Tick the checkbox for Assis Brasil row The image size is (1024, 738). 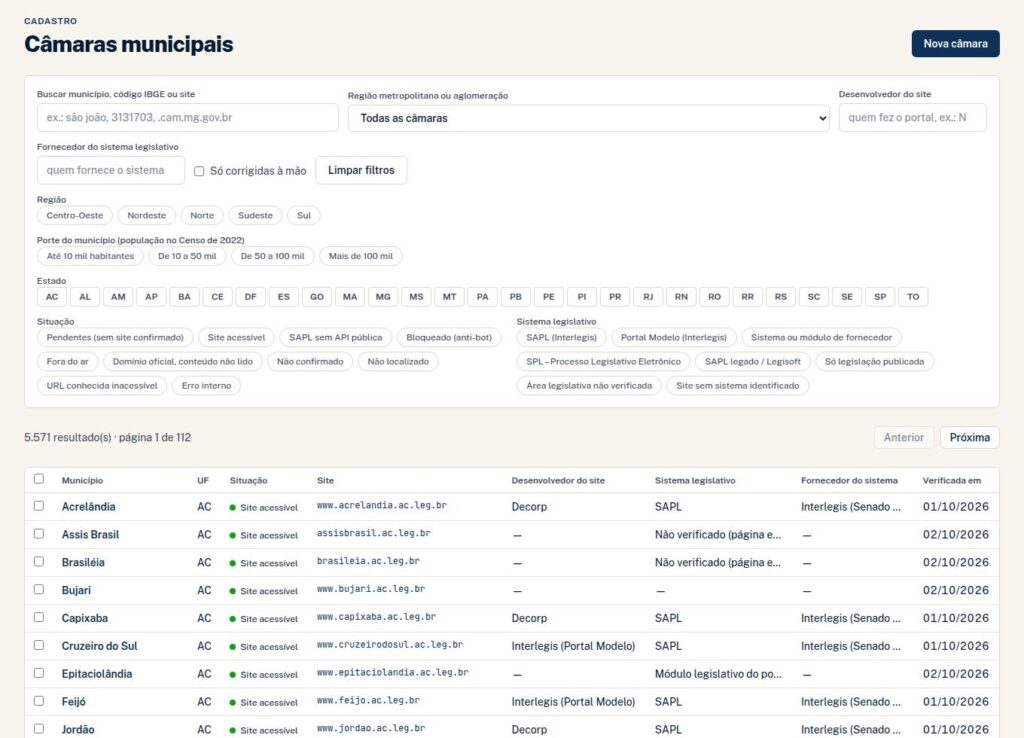[39, 534]
